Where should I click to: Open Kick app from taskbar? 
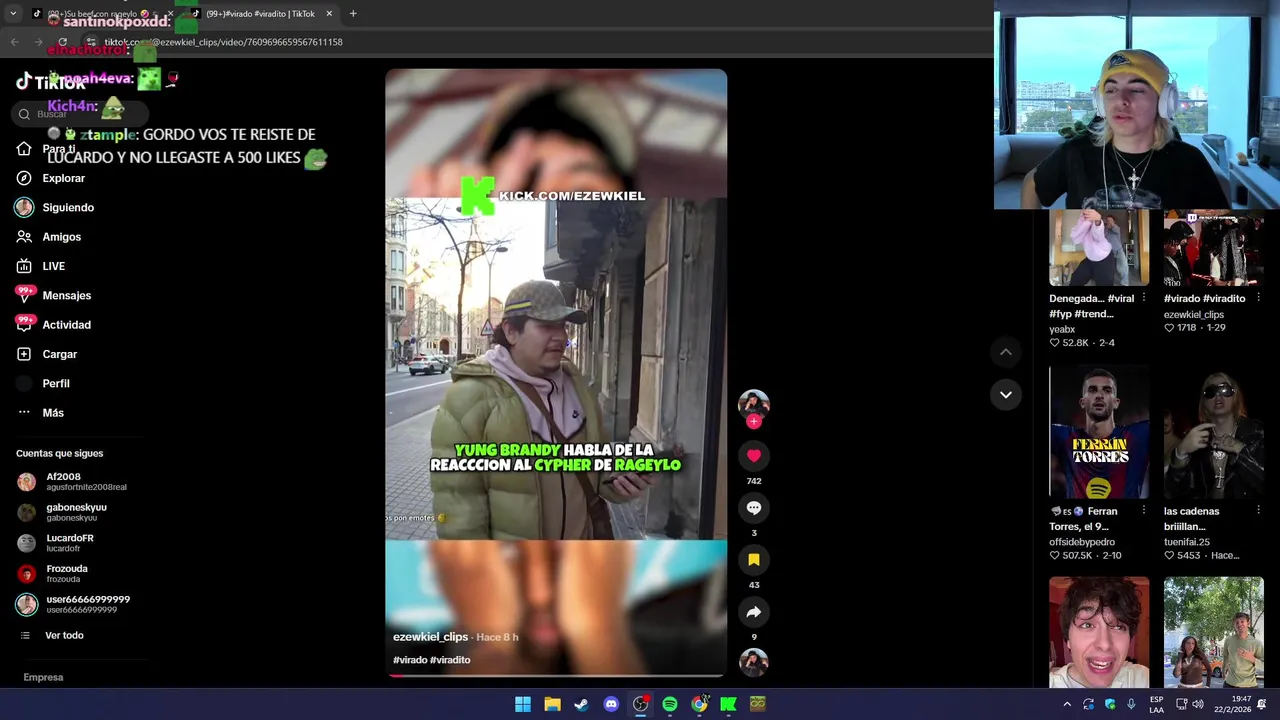click(728, 704)
